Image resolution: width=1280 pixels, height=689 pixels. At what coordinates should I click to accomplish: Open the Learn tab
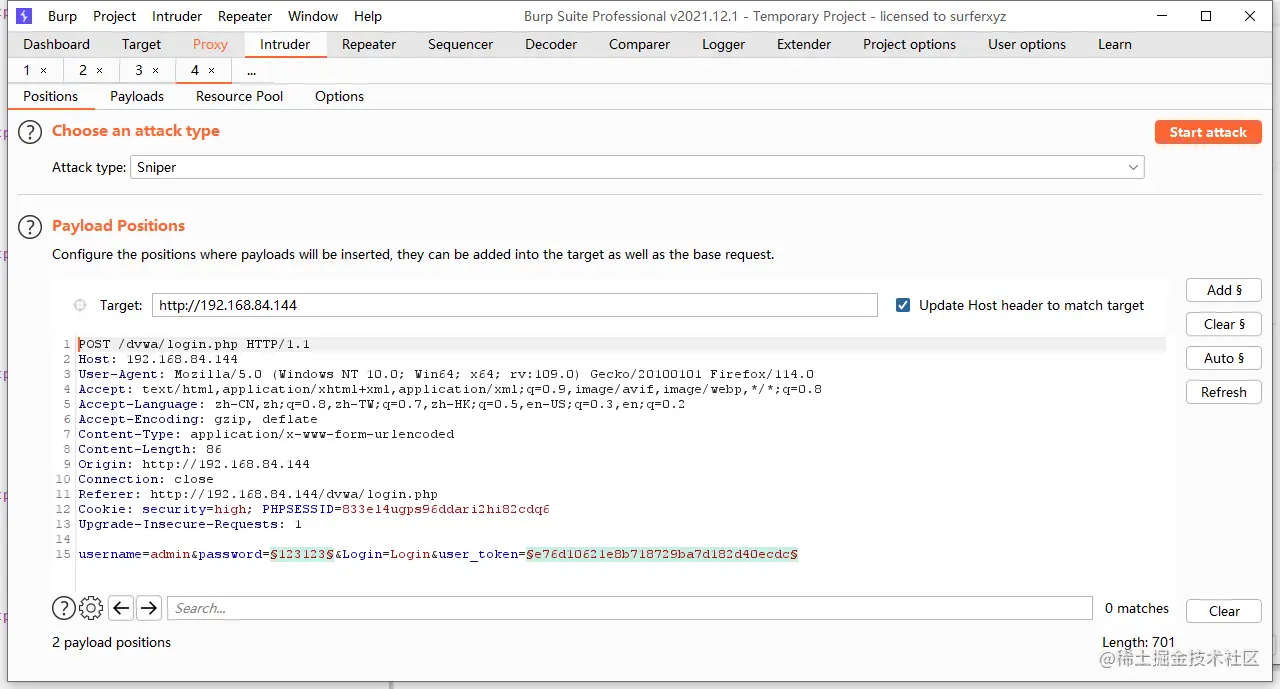click(x=1115, y=44)
